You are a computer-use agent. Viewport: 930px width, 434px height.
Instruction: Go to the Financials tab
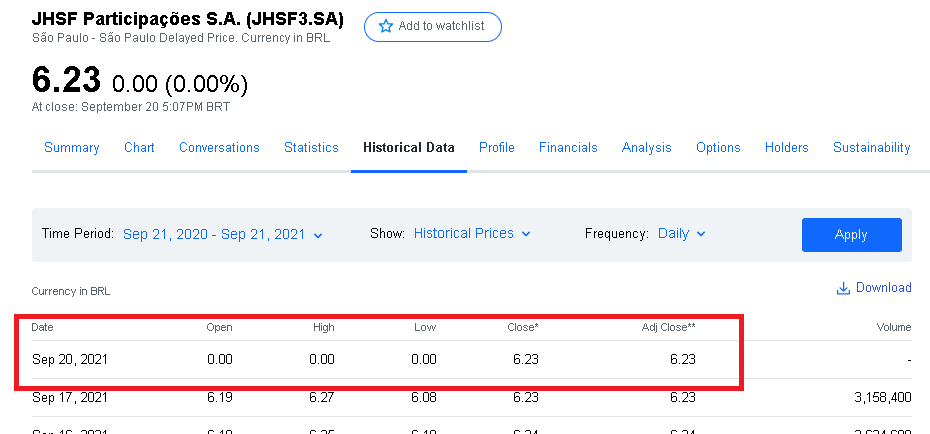click(x=568, y=148)
